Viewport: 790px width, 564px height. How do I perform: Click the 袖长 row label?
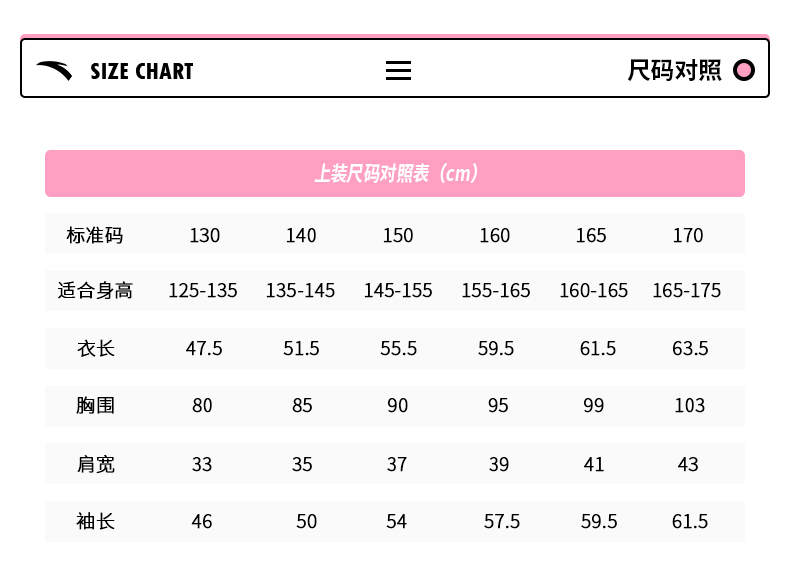click(95, 521)
